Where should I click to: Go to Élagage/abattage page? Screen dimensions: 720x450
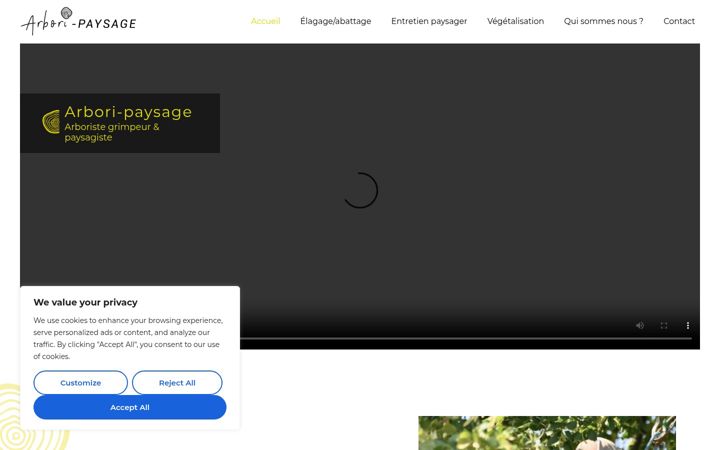[336, 21]
